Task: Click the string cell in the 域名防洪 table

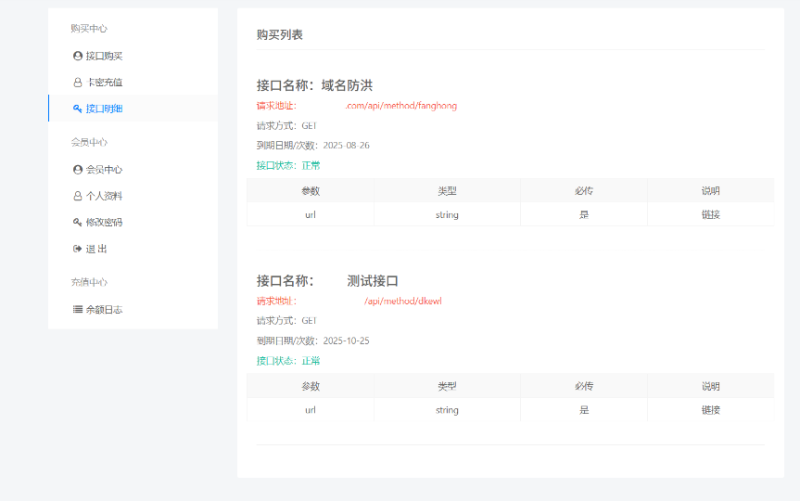Action: pyautogui.click(x=447, y=215)
